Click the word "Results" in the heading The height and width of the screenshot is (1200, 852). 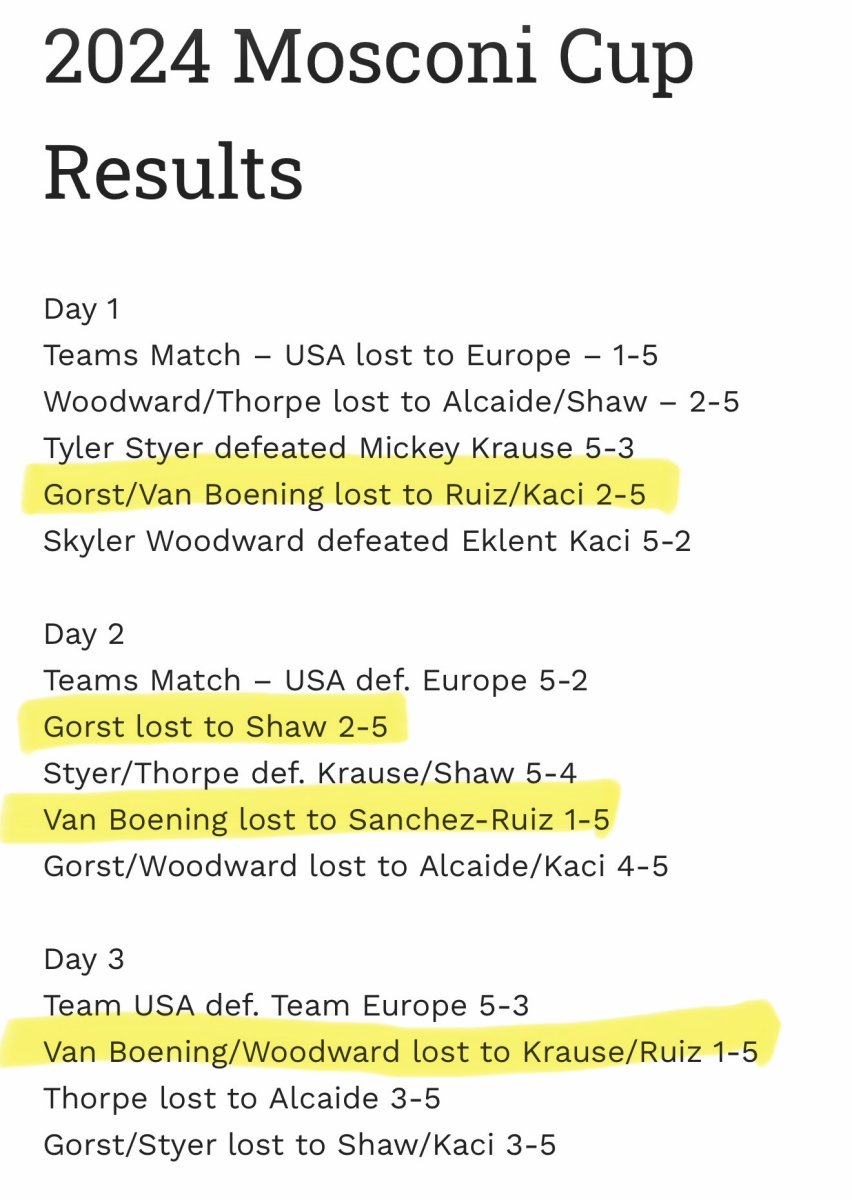[x=173, y=170]
